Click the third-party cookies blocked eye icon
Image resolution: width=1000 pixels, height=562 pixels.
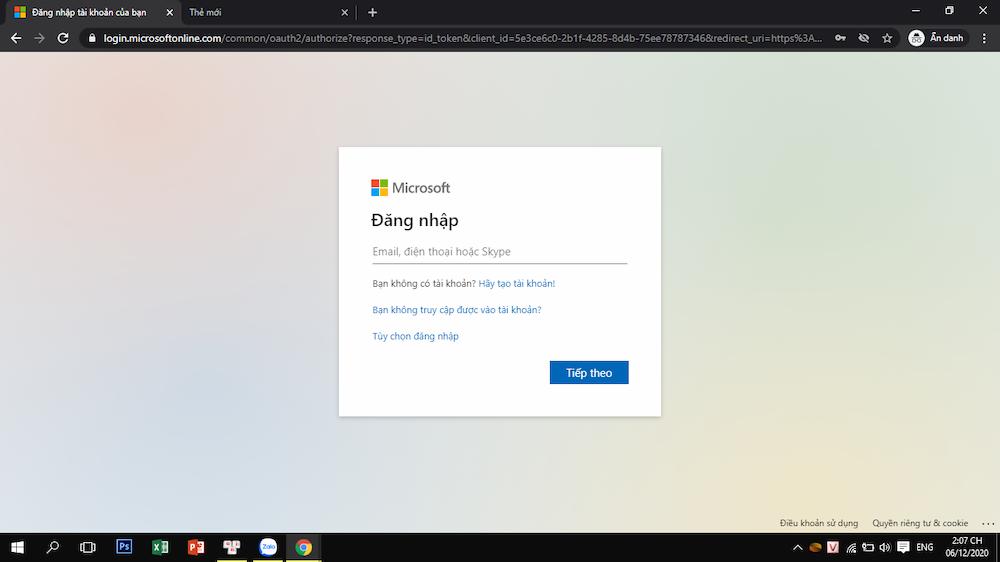[864, 38]
